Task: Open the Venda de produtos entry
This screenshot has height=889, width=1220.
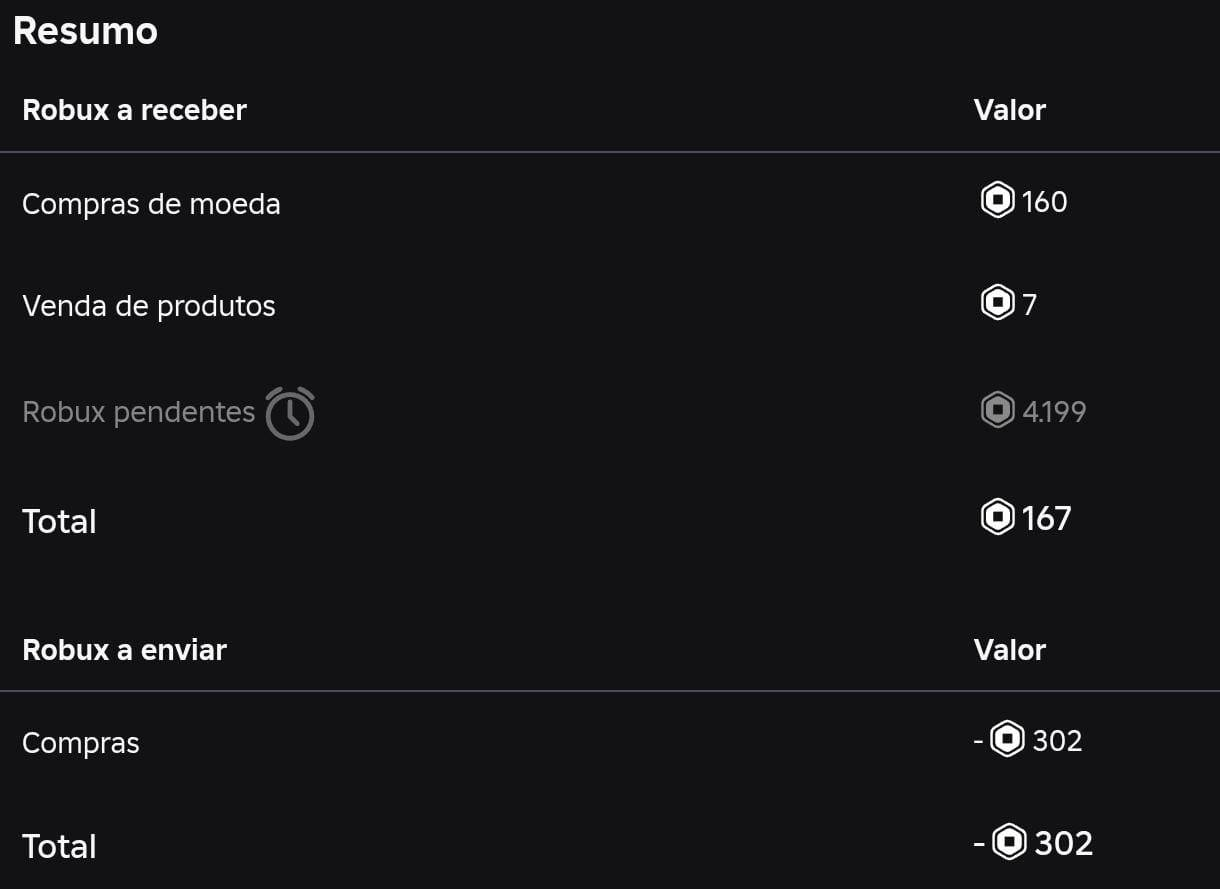Action: (x=148, y=306)
